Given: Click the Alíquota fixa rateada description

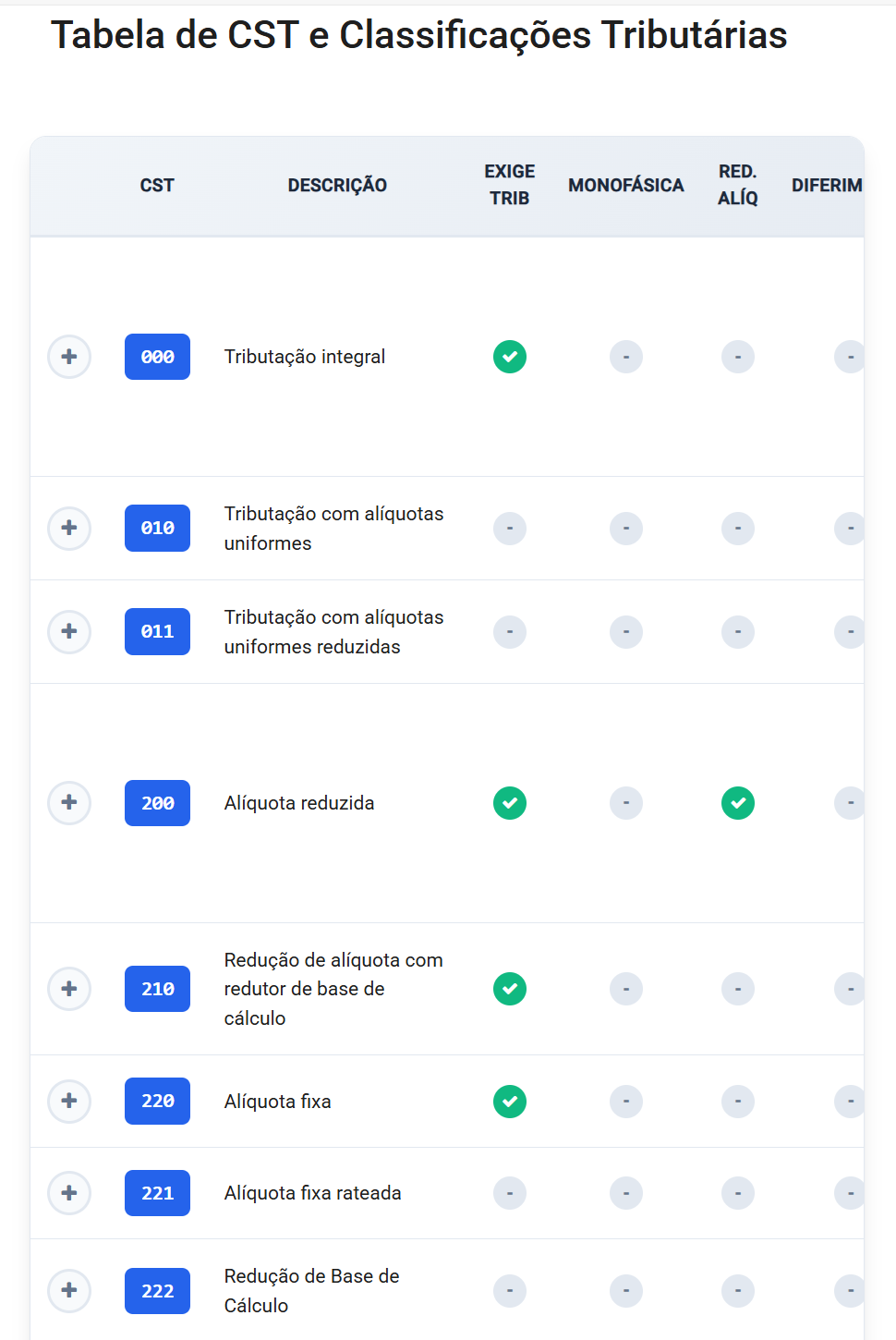Looking at the screenshot, I should coord(313,1193).
